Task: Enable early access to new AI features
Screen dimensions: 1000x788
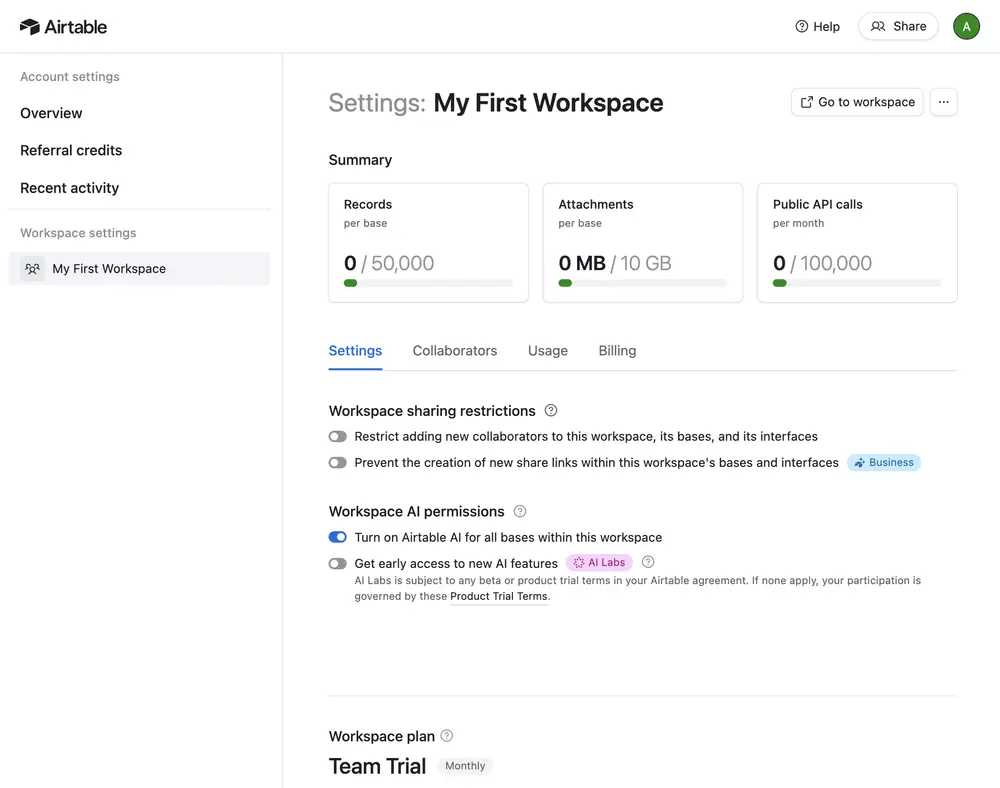Action: click(x=337, y=564)
